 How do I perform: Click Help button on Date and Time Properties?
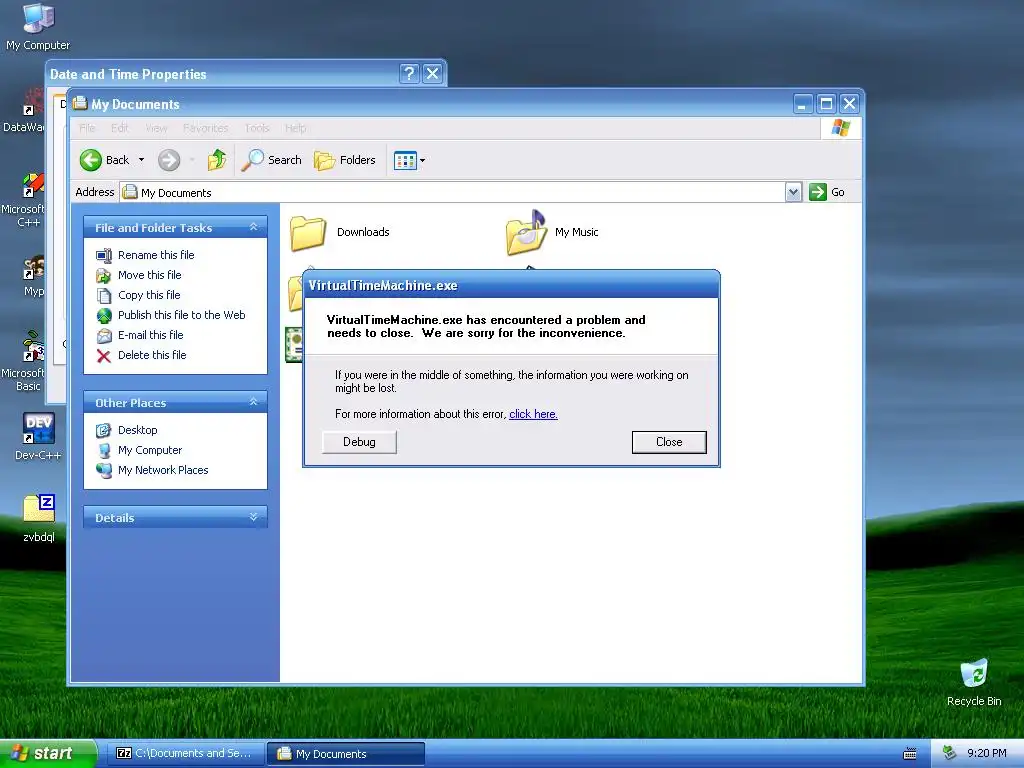tap(409, 73)
